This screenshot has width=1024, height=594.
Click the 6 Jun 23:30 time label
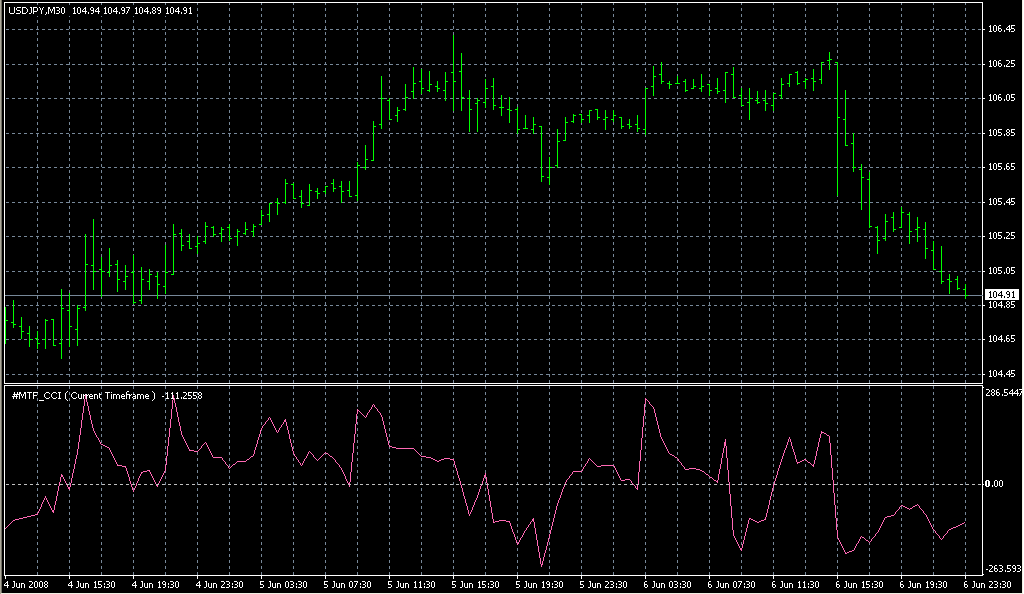point(987,585)
